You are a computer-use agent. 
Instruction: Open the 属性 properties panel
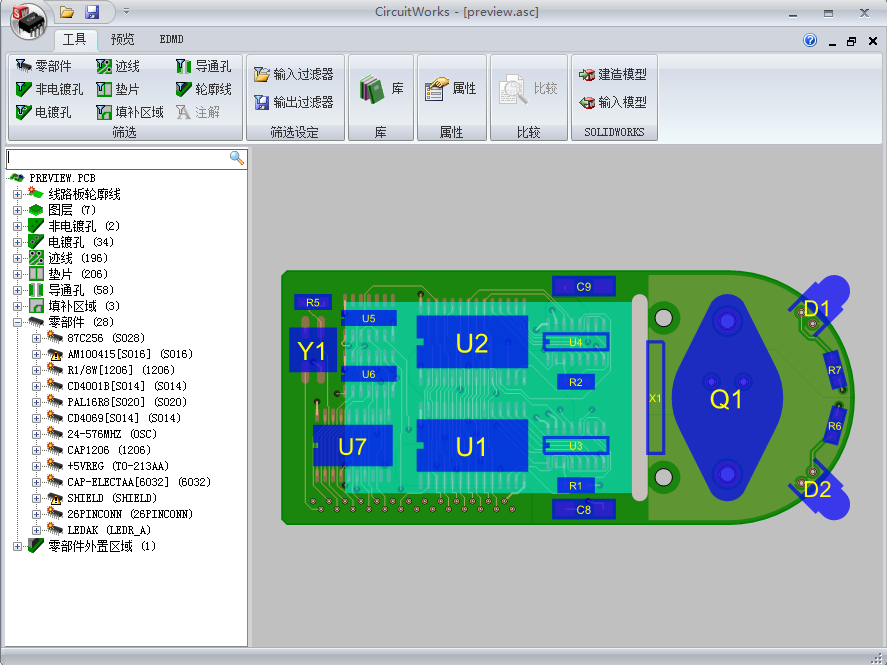coord(451,87)
